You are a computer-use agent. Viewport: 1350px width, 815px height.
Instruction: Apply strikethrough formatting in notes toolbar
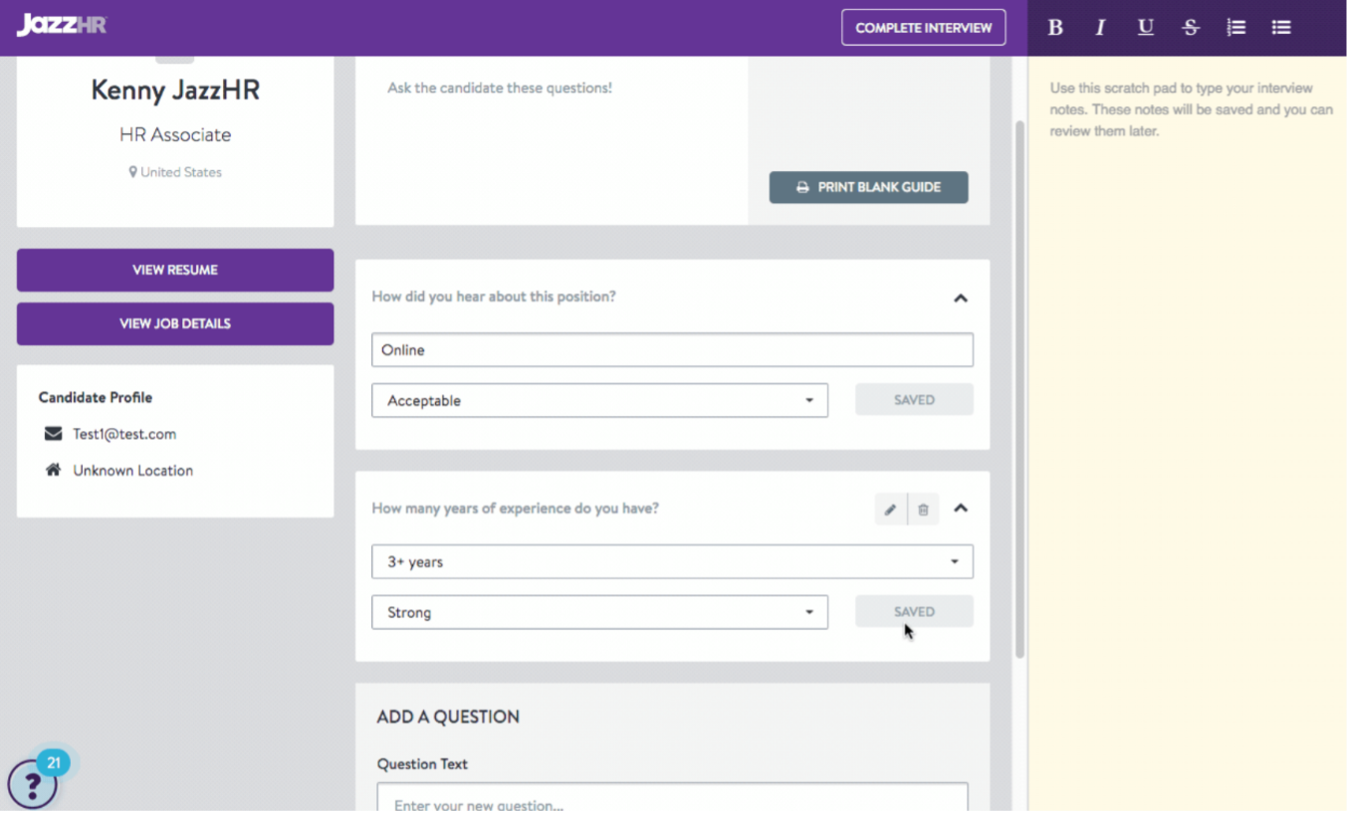[1190, 28]
